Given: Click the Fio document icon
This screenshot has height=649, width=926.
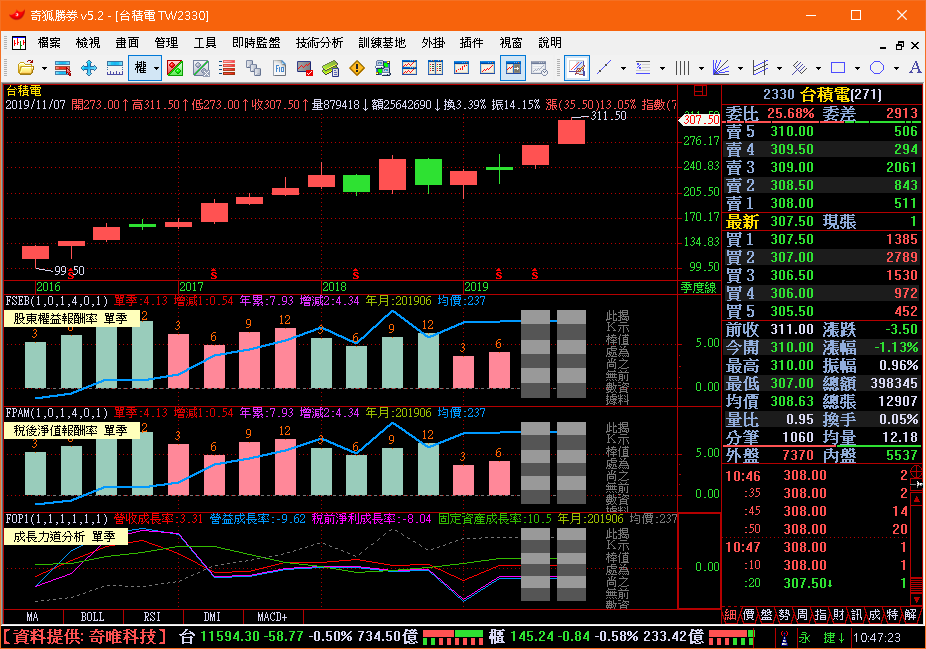Looking at the screenshot, I should point(279,68).
